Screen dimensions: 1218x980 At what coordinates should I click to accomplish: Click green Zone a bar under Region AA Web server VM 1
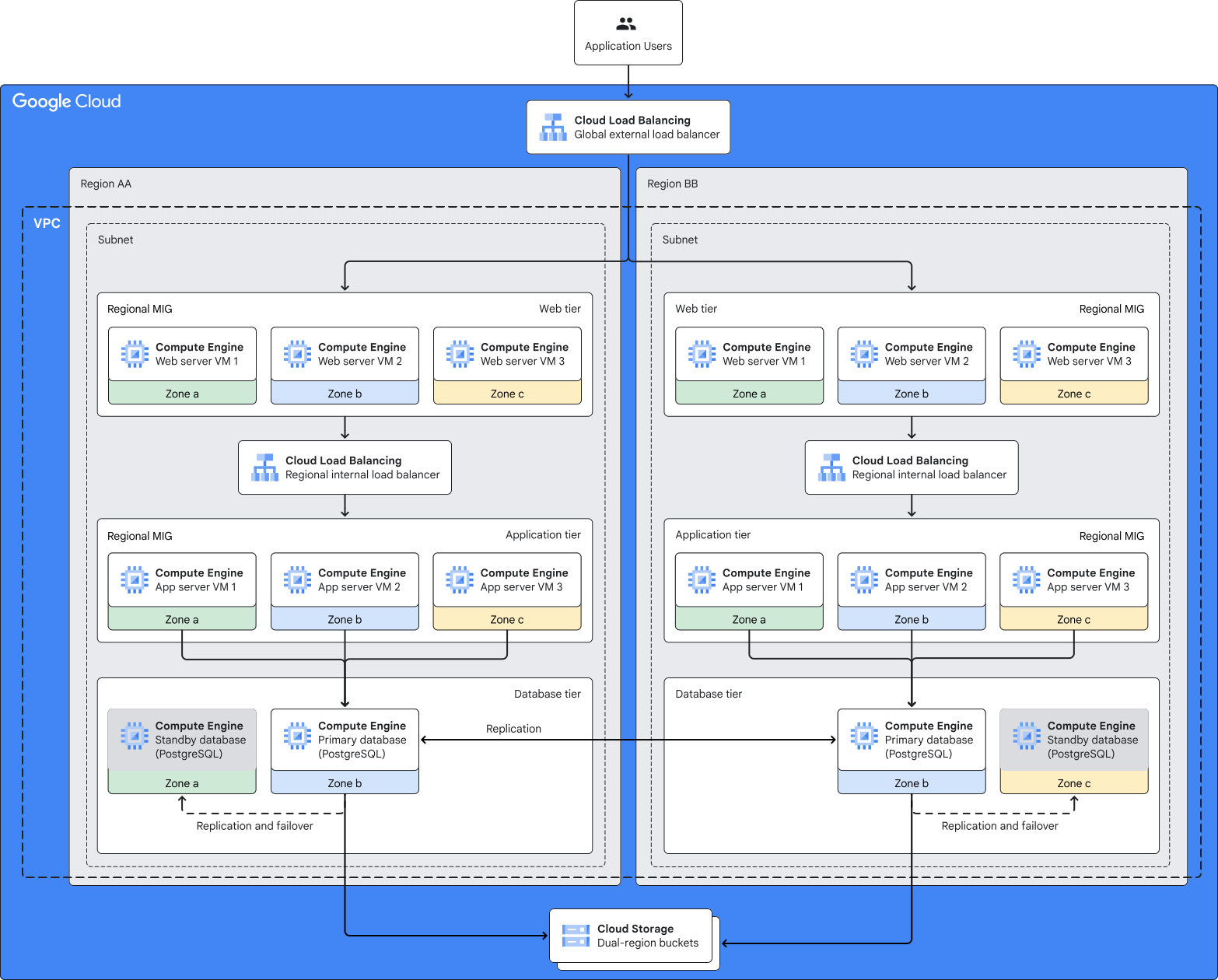(182, 394)
